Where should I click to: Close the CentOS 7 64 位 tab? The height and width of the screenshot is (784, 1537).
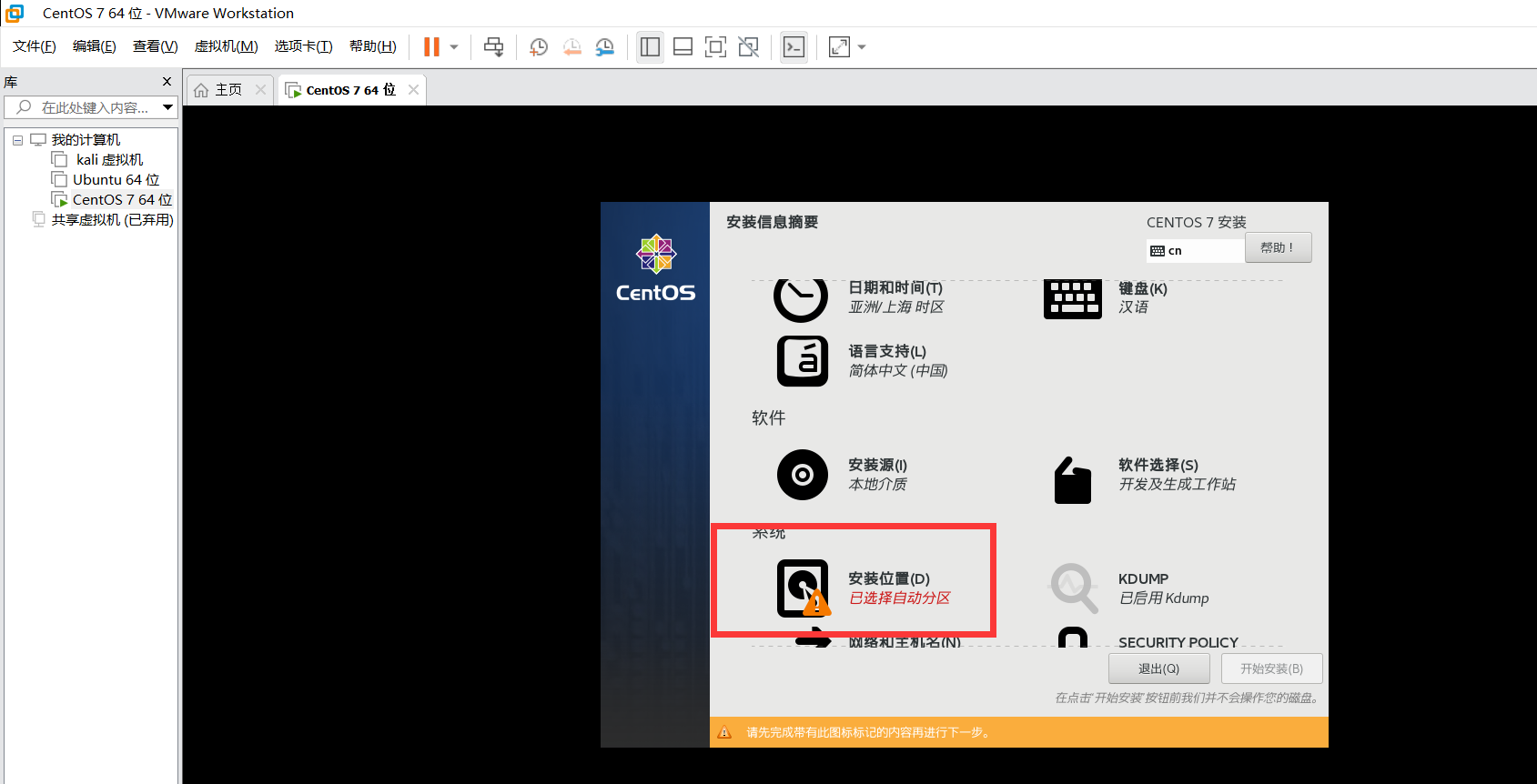[x=414, y=89]
